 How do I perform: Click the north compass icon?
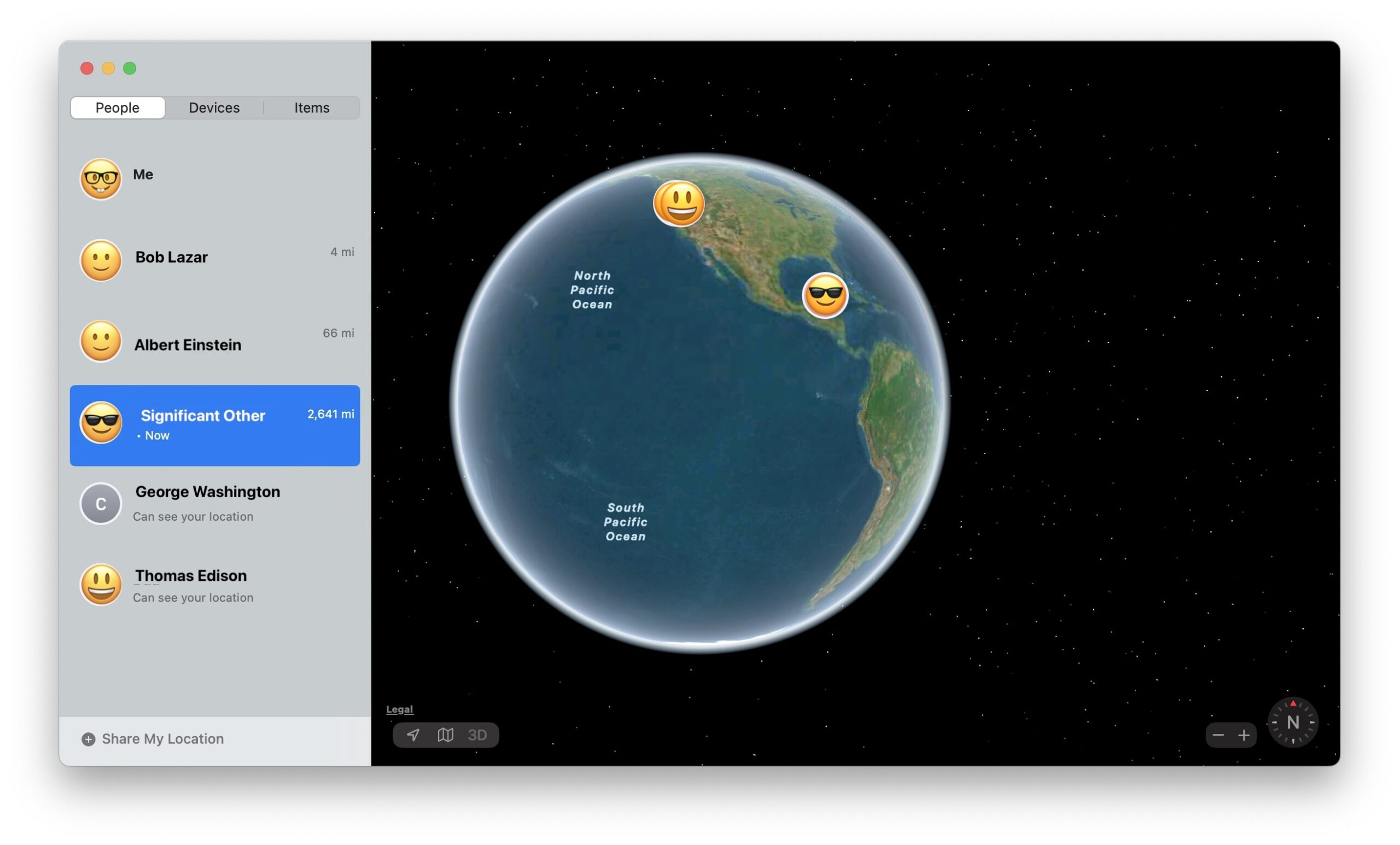1293,722
